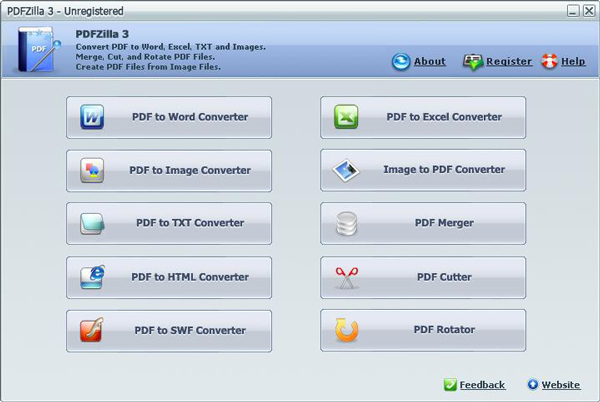Click the Excel icon on PDF to Excel
This screenshot has width=600, height=402.
(x=346, y=117)
